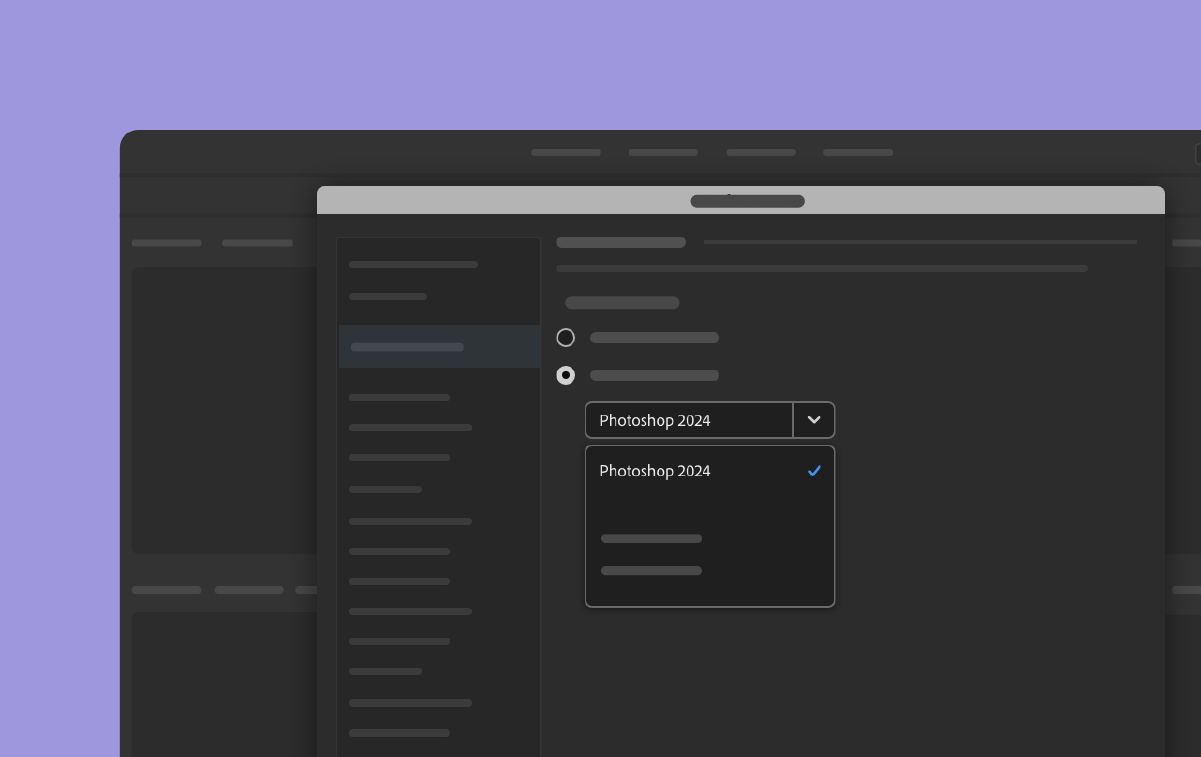Switch to second tab of upper background panel
The image size is (1201, 757).
tap(257, 243)
